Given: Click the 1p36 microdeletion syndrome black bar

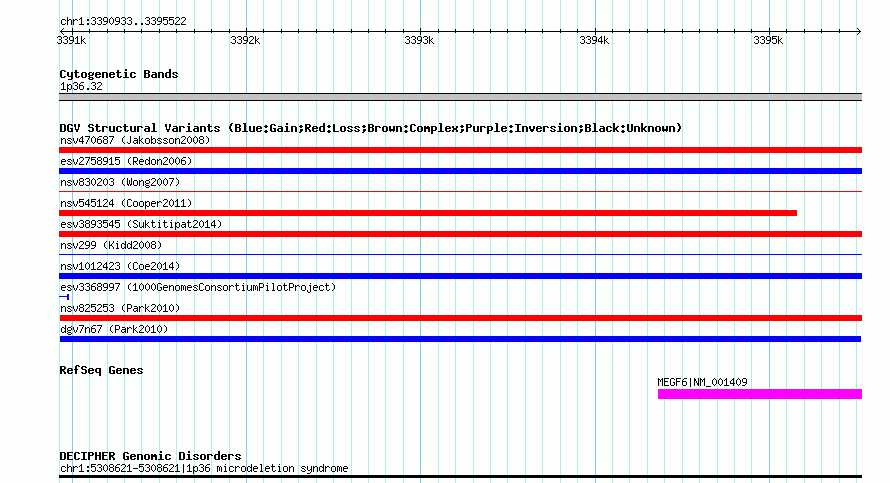Looking at the screenshot, I should pos(460,477).
